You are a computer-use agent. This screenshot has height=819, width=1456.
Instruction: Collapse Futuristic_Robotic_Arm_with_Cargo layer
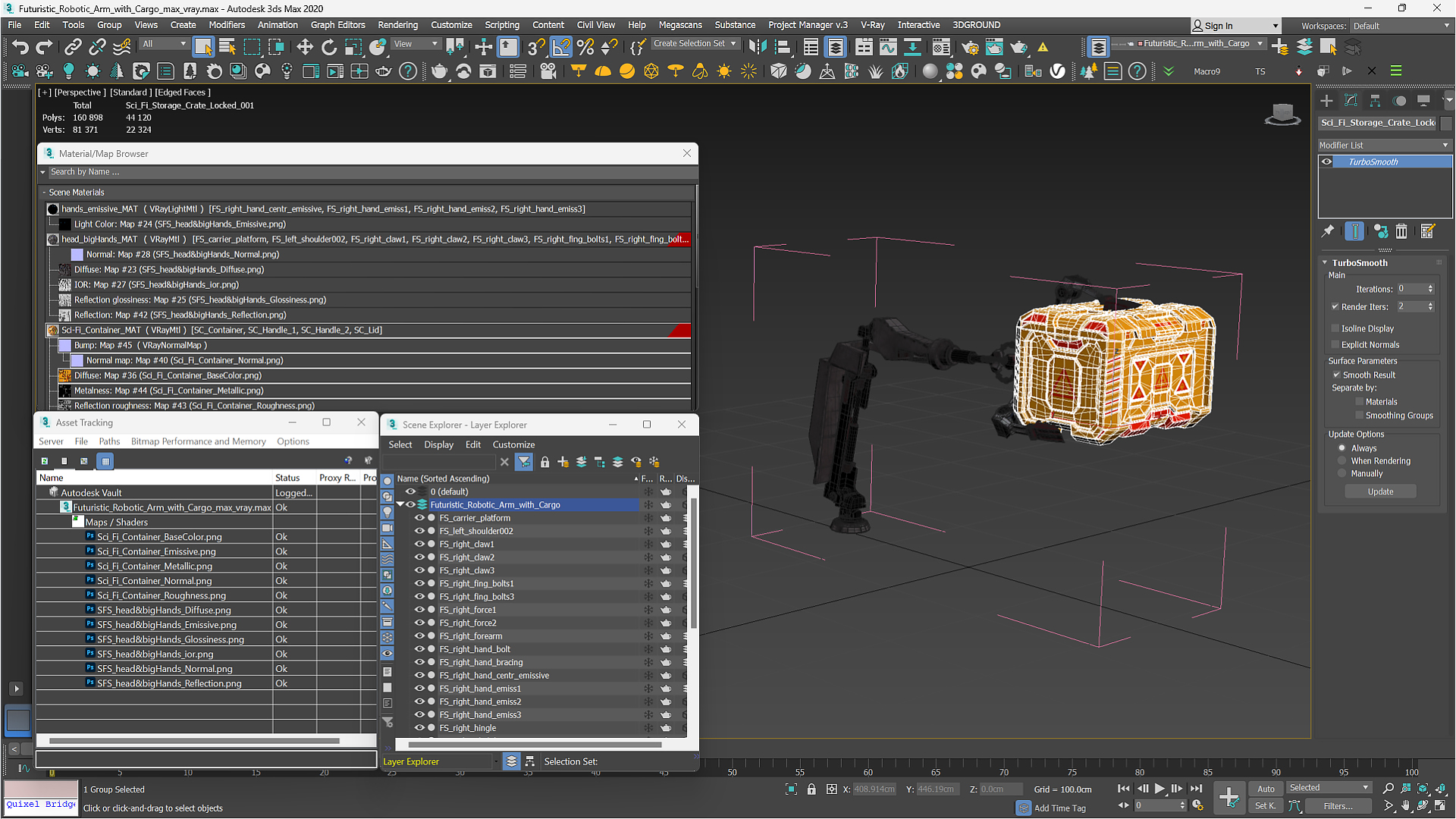[x=400, y=504]
